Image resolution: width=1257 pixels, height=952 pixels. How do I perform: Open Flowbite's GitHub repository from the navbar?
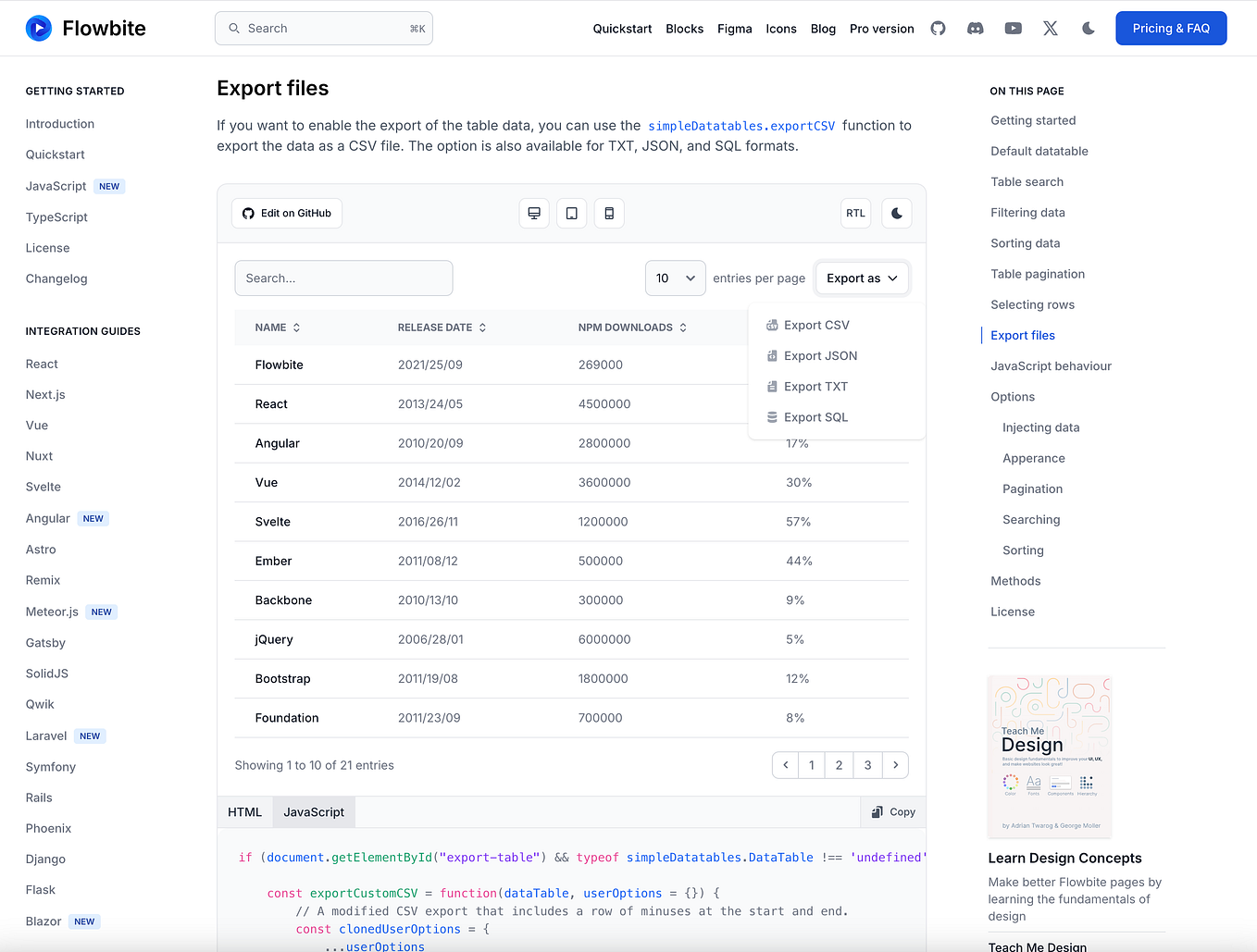(938, 28)
